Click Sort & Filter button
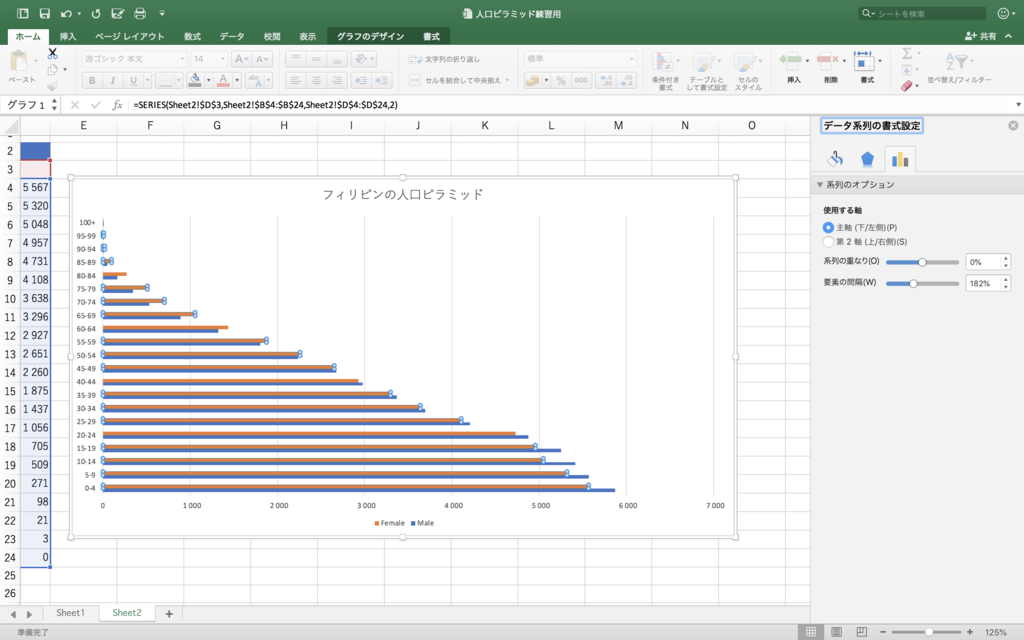This screenshot has height=640, width=1024. click(x=959, y=68)
